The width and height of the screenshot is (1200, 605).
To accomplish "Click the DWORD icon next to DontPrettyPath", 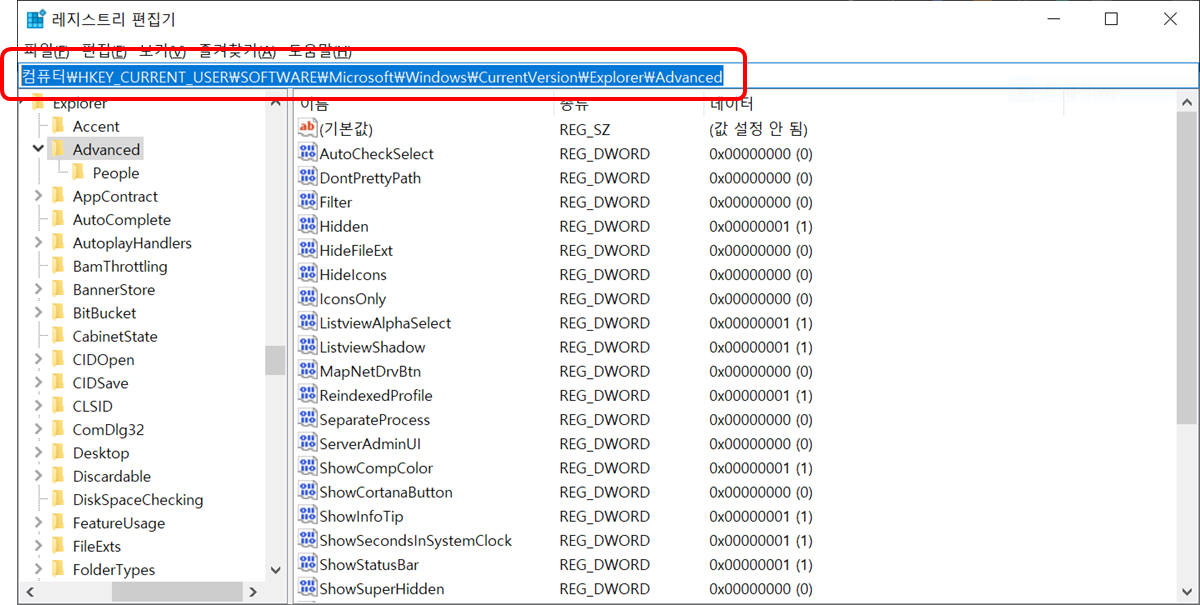I will coord(307,177).
